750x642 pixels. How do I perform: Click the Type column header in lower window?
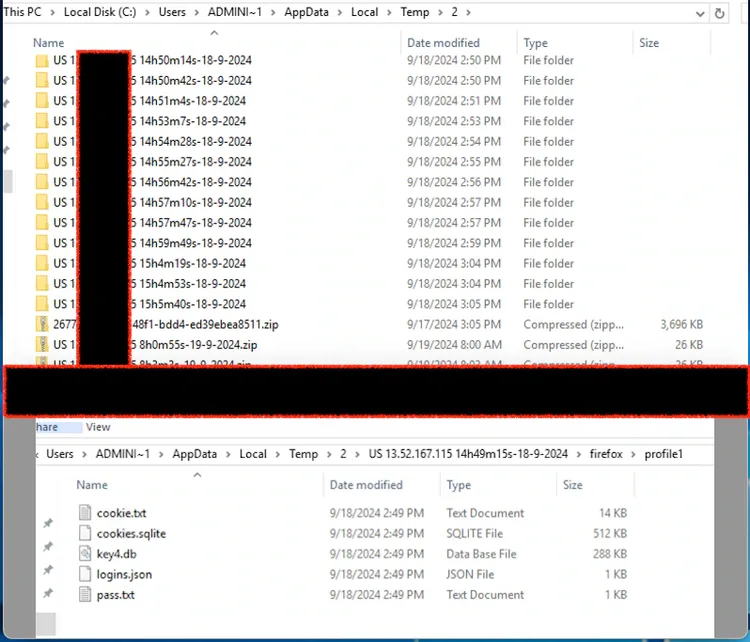459,485
